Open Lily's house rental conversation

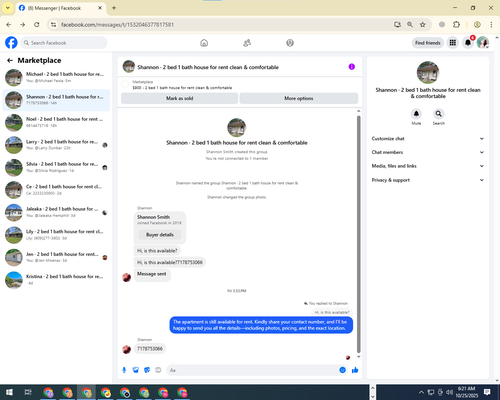click(56, 235)
